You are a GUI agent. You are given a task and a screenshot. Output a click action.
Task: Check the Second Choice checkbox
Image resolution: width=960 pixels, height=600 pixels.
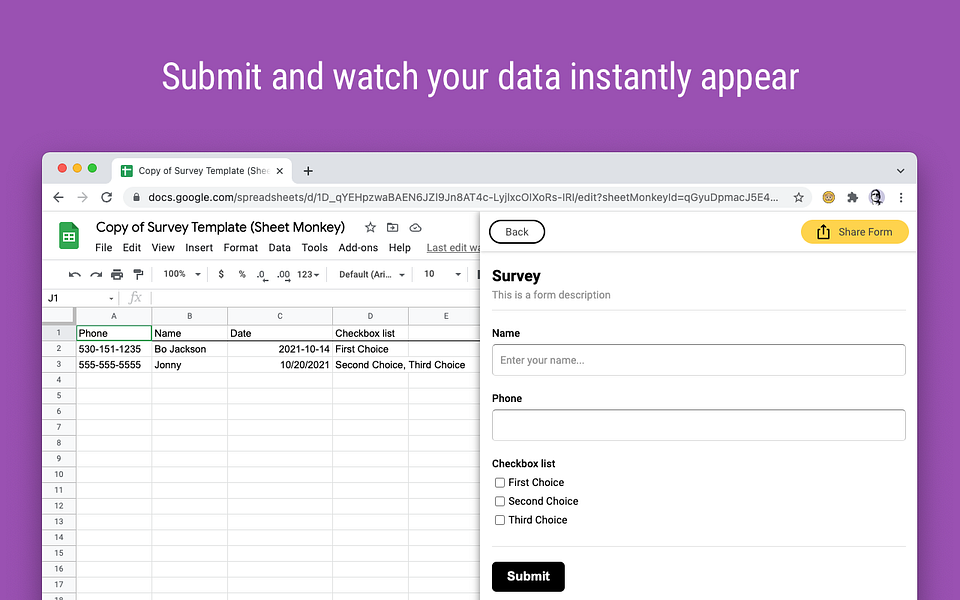[500, 501]
